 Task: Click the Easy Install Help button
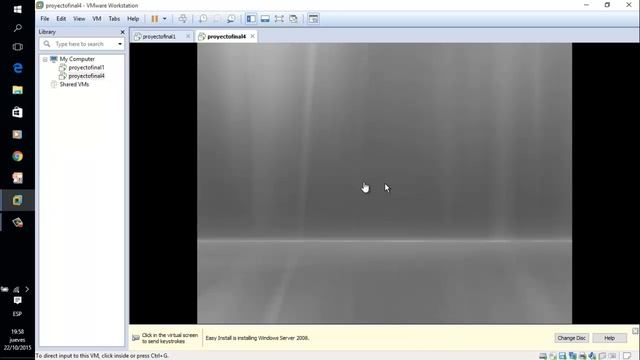(x=609, y=338)
